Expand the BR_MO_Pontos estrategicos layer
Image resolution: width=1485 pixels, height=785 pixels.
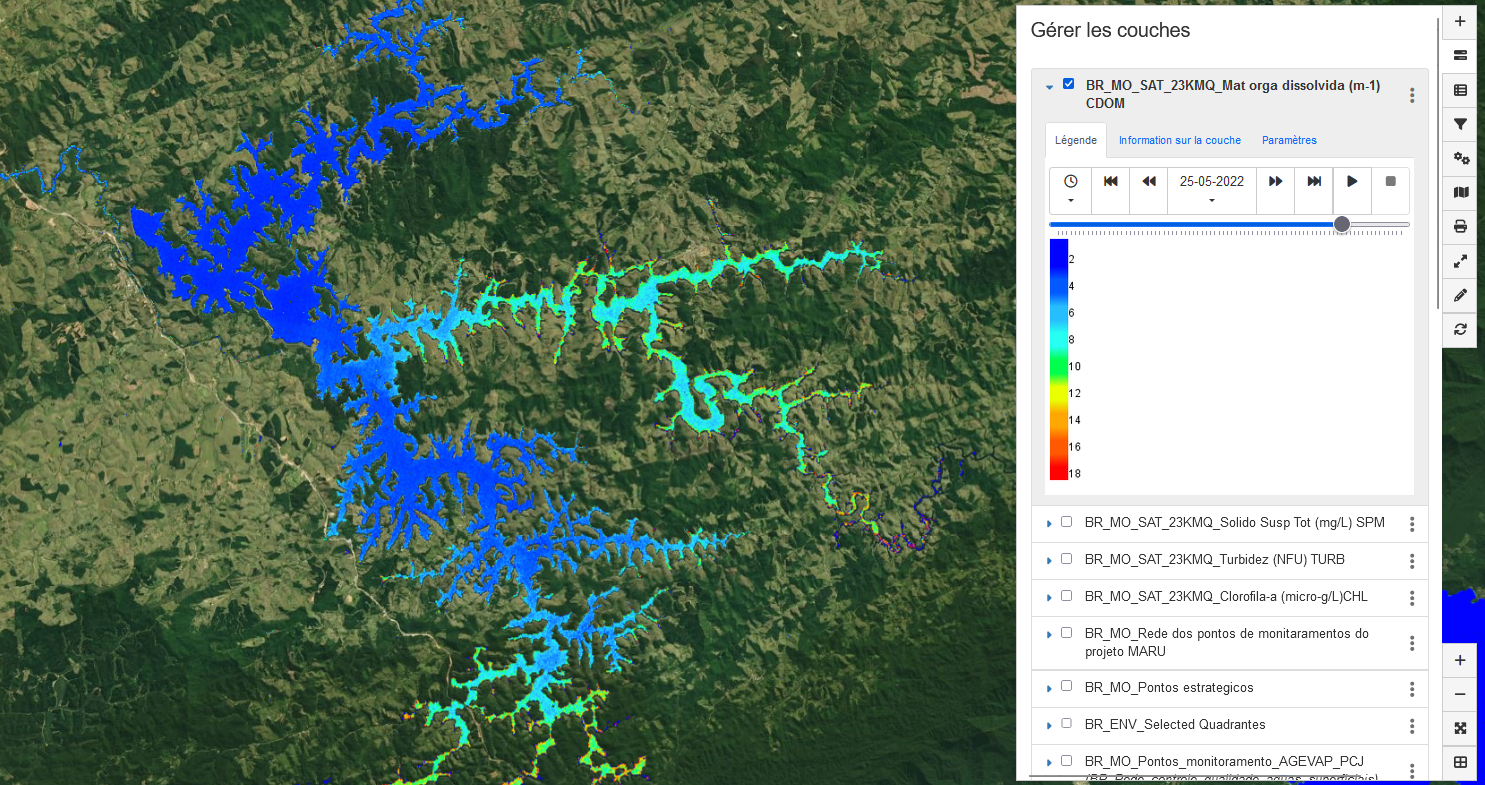point(1048,688)
